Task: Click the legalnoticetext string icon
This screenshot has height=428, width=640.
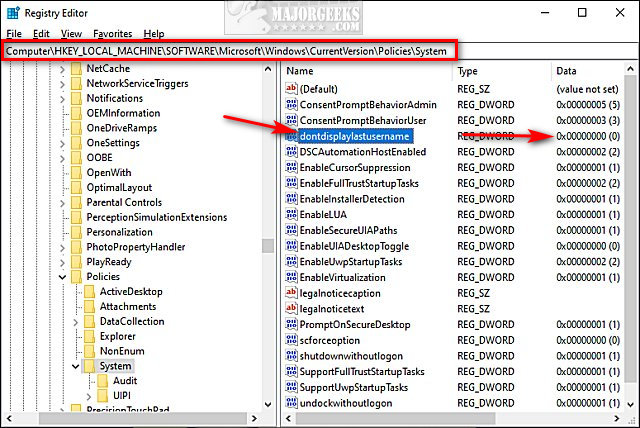Action: [x=291, y=308]
